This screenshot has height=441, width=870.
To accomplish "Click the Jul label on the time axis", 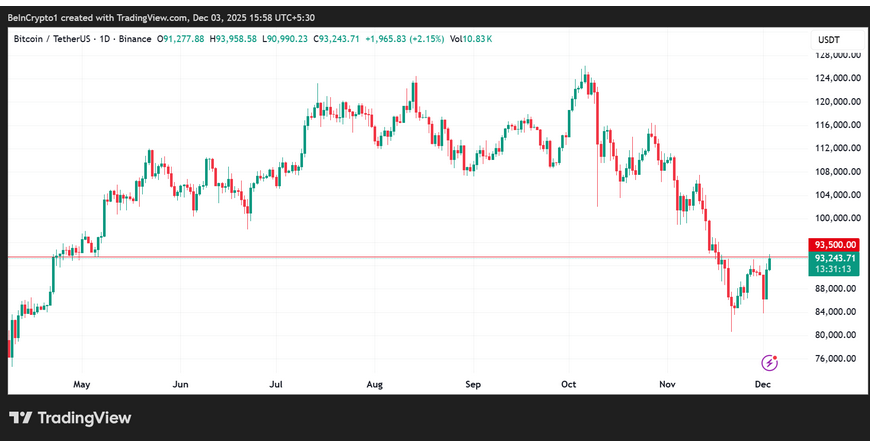I will [277, 383].
